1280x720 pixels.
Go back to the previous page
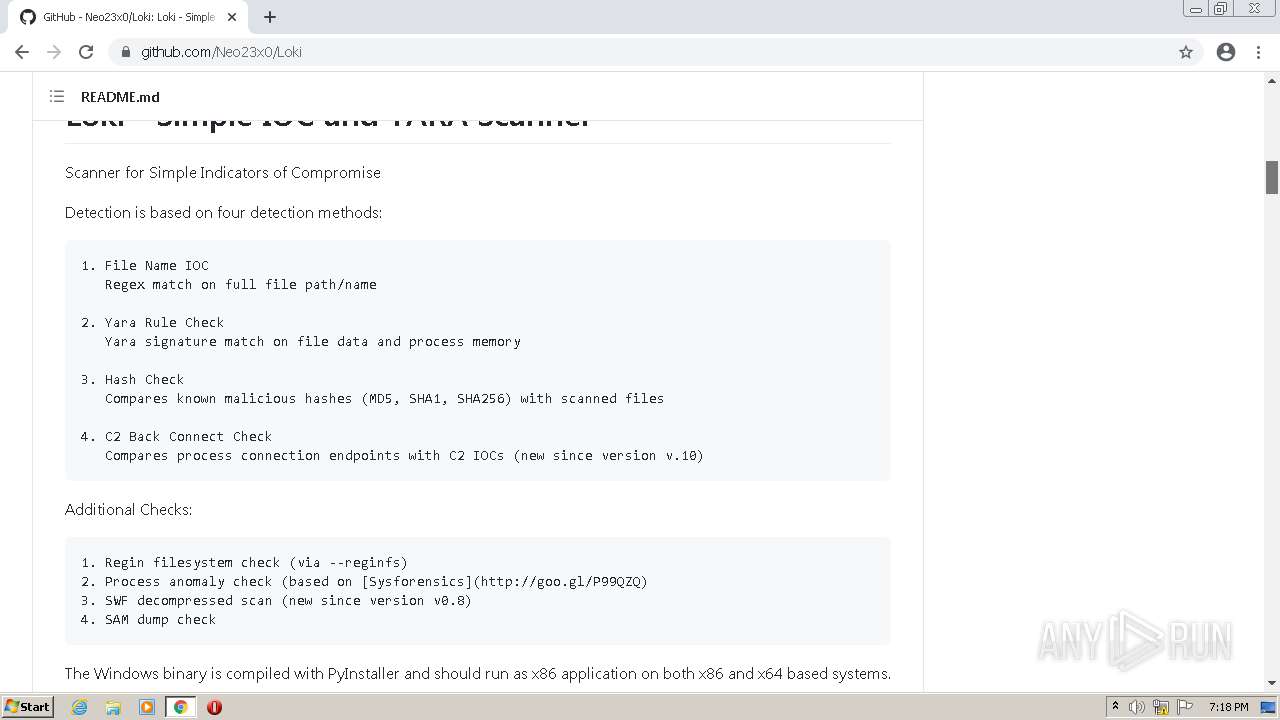22,52
